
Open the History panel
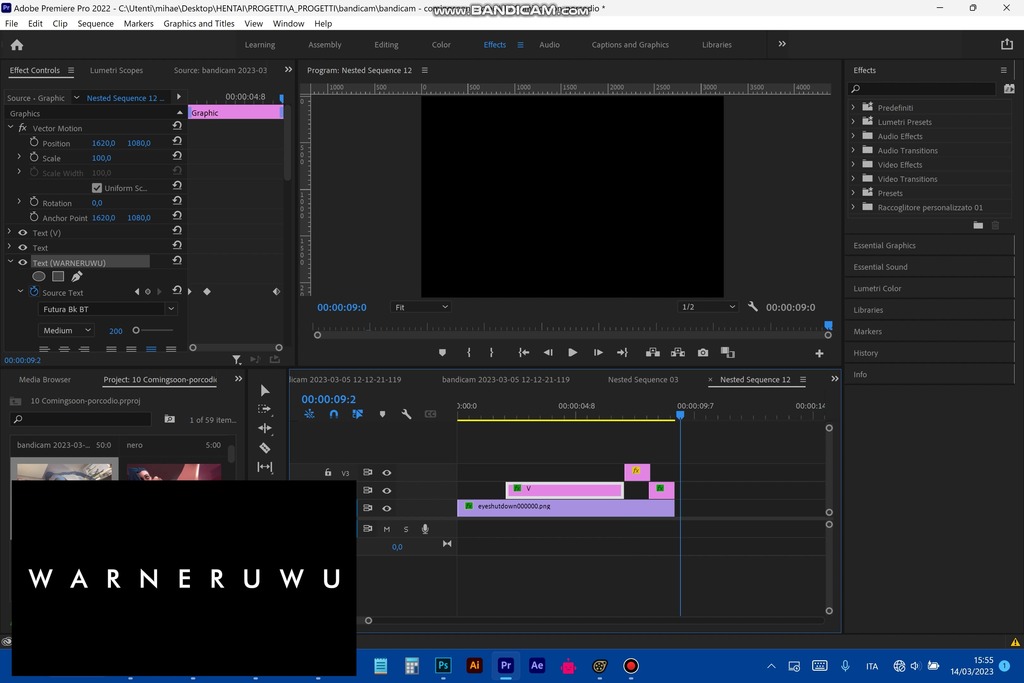(865, 353)
